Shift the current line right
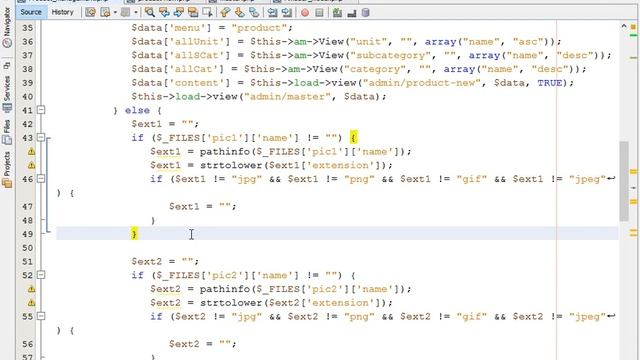The height and width of the screenshot is (360, 640). point(287,12)
